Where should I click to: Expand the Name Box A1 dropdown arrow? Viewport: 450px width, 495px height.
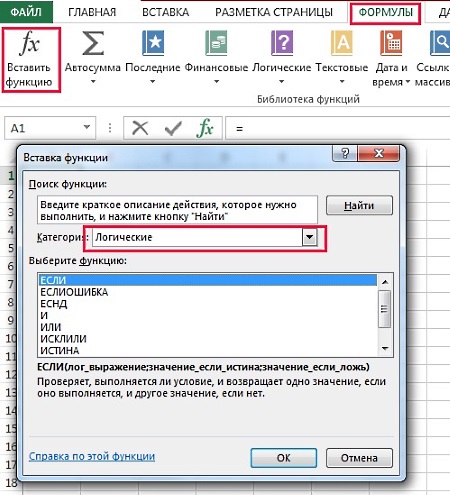click(87, 127)
